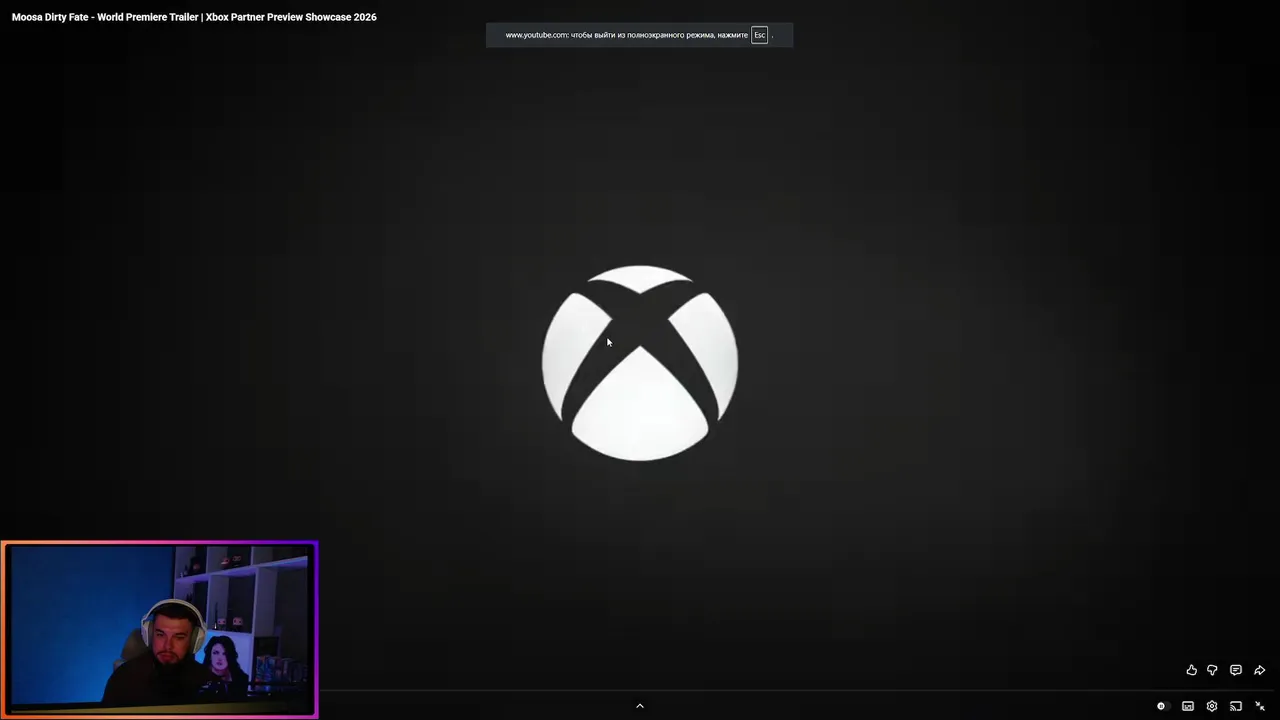Exit full screen mode
Viewport: 1280px width, 720px height.
point(1260,706)
